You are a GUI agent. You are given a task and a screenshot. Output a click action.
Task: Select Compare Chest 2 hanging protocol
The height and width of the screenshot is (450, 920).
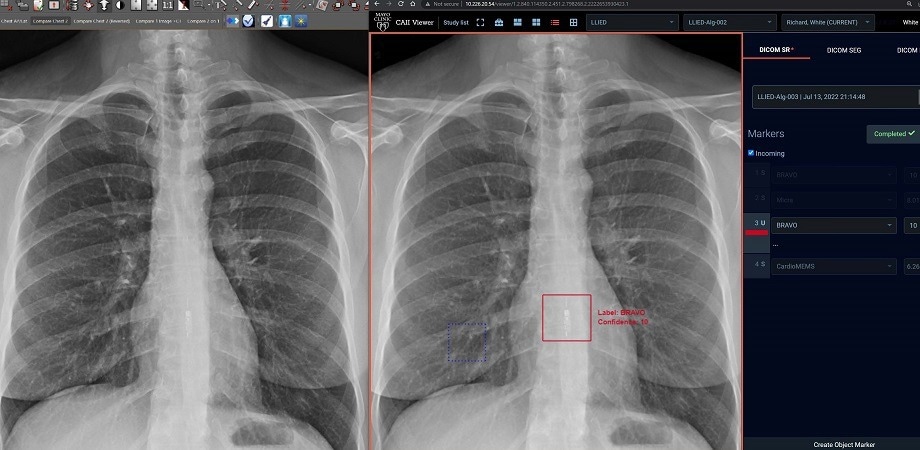coord(50,21)
